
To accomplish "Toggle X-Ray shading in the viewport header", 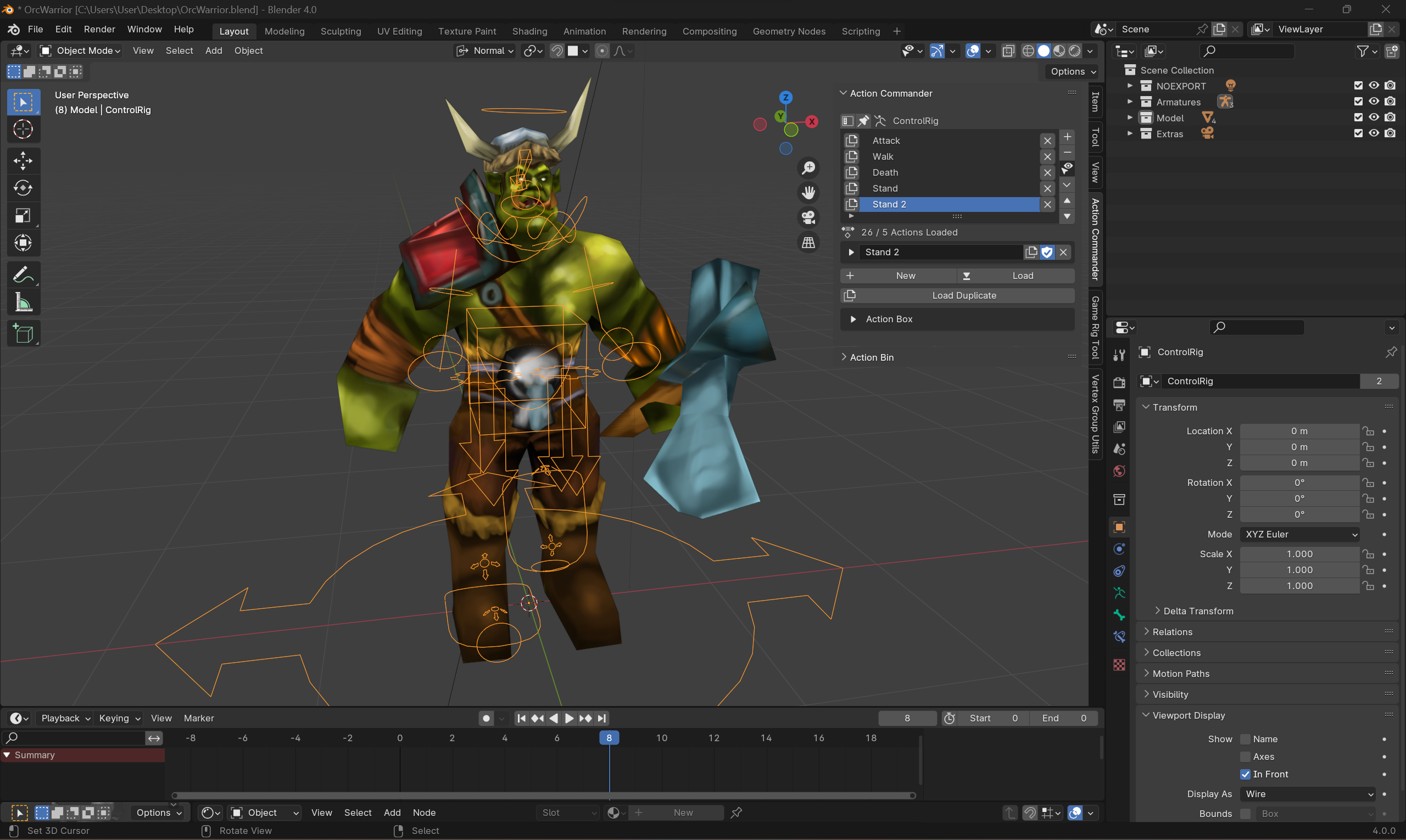I will pyautogui.click(x=1008, y=51).
